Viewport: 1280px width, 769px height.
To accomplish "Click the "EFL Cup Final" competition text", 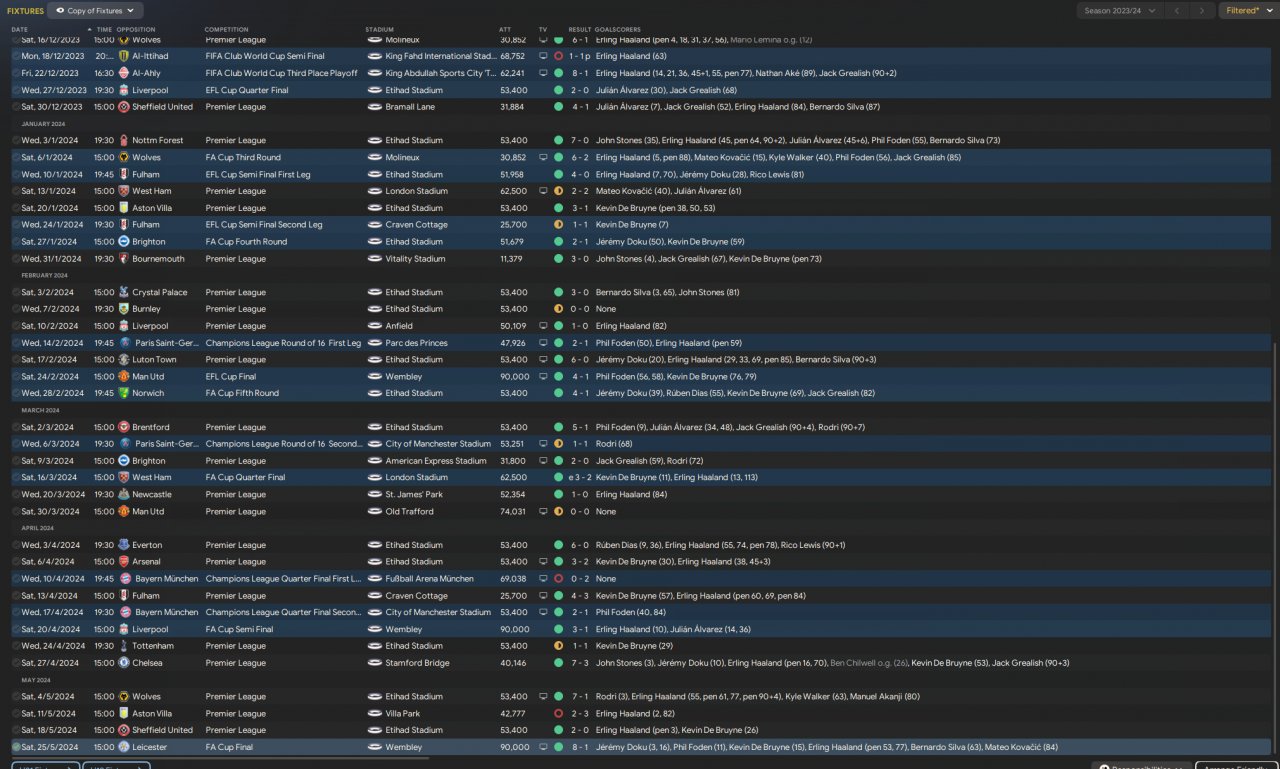I will pyautogui.click(x=232, y=377).
